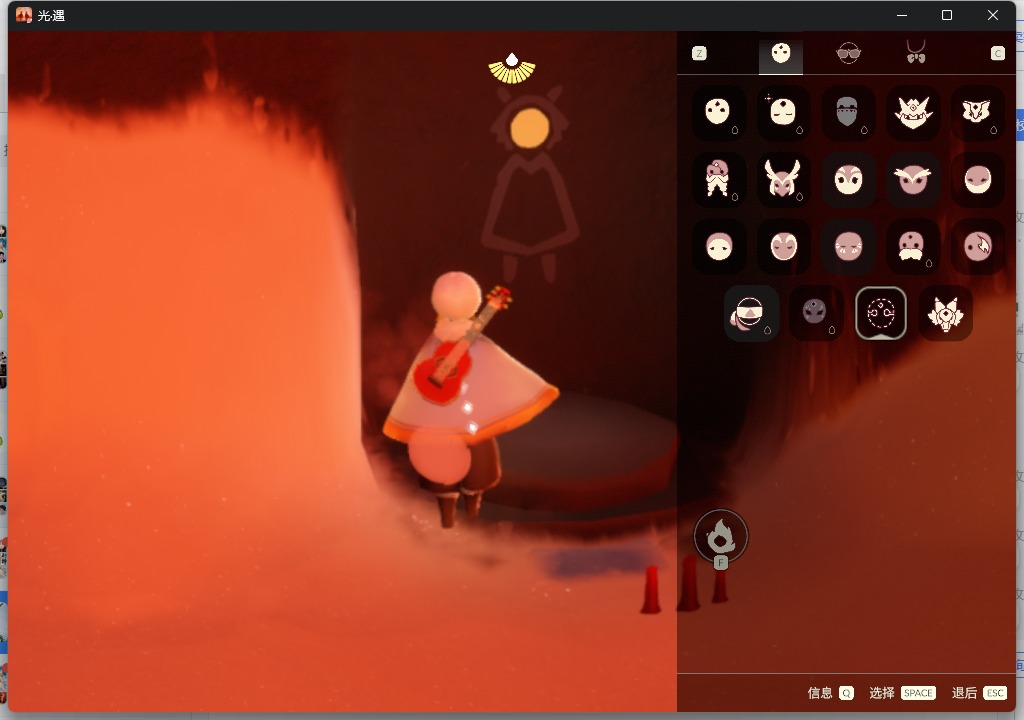This screenshot has width=1024, height=720.
Task: Equip the feathered eyebrow owl mask
Action: (x=913, y=179)
